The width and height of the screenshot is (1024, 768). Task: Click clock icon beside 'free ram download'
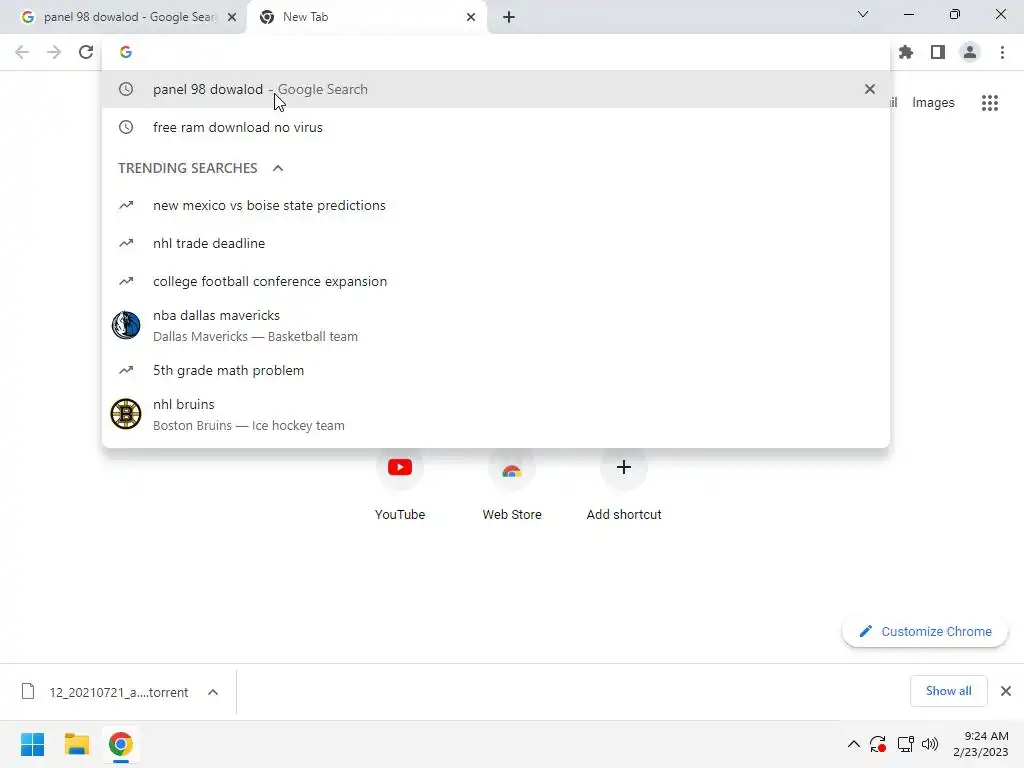(x=126, y=127)
